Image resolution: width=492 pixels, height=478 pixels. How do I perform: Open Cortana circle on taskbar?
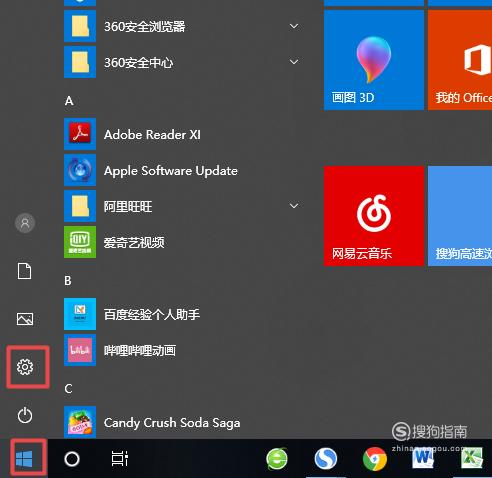72,459
